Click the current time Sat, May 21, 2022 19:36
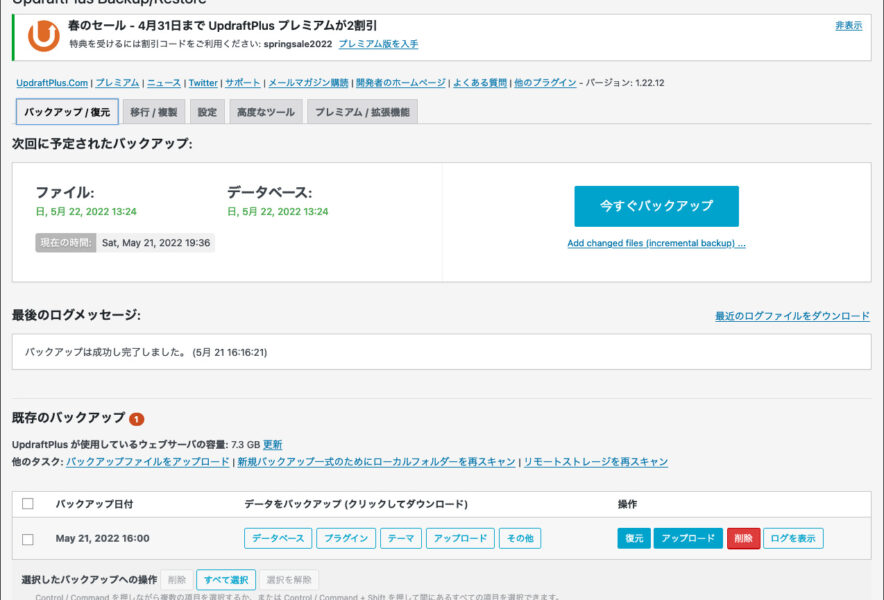884x600 pixels. (x=156, y=243)
